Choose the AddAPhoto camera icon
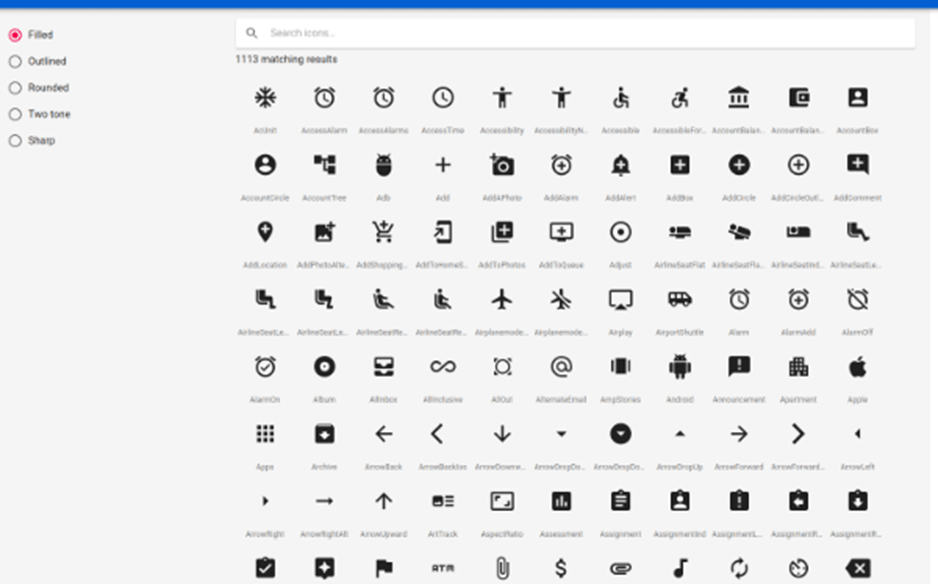The image size is (938, 584). (x=502, y=165)
